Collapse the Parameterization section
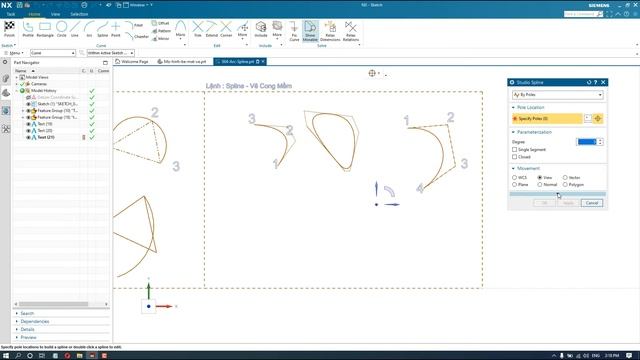 [513, 132]
